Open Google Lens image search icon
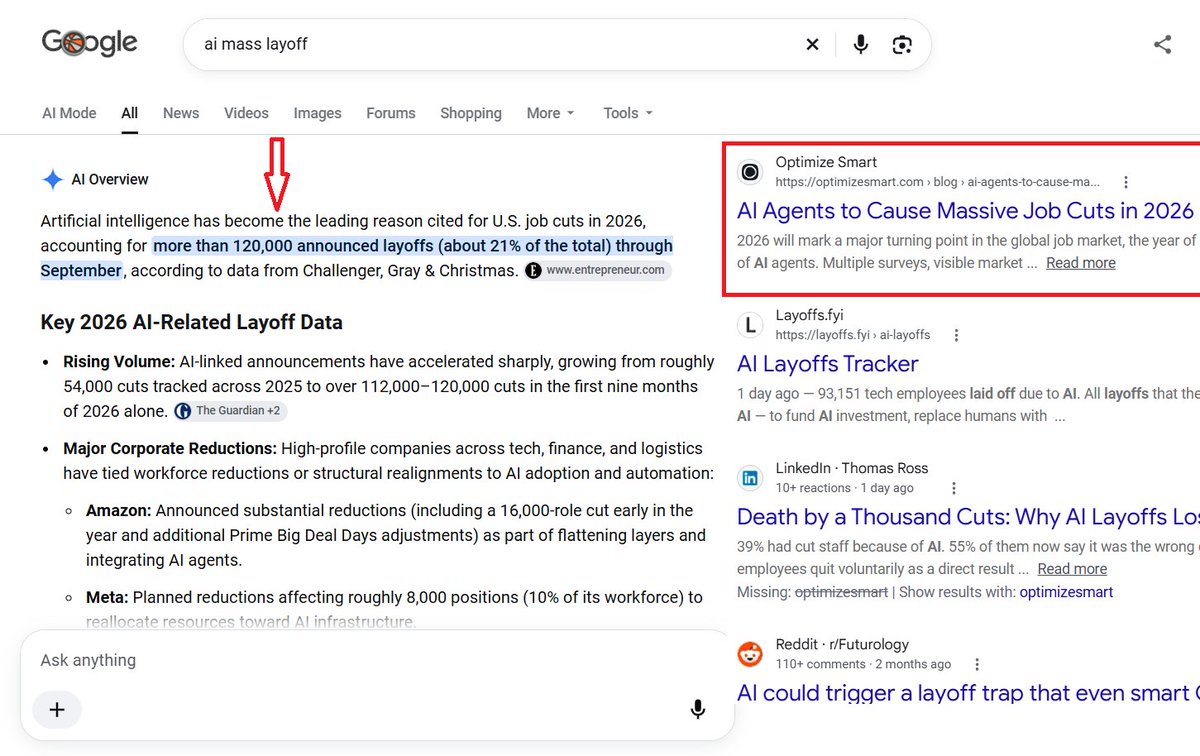Screen dimensions: 1200x756 (902, 44)
